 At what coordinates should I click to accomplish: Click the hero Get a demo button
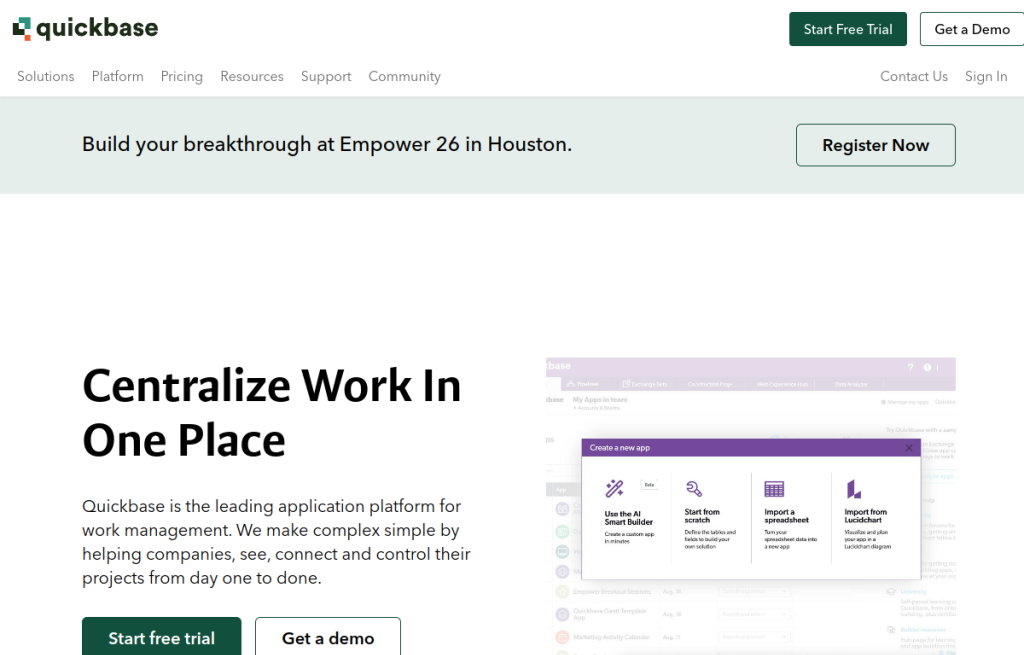pyautogui.click(x=328, y=638)
